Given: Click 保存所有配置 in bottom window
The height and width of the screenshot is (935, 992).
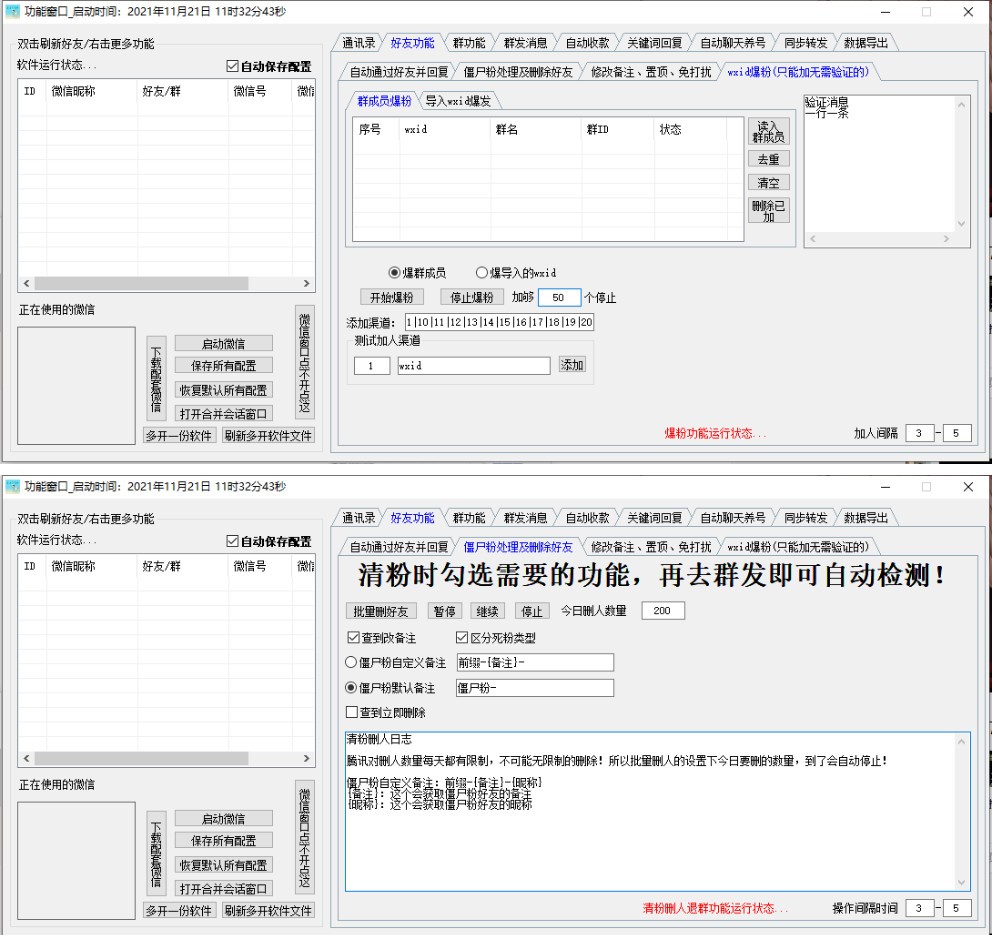Looking at the screenshot, I should tap(223, 840).
